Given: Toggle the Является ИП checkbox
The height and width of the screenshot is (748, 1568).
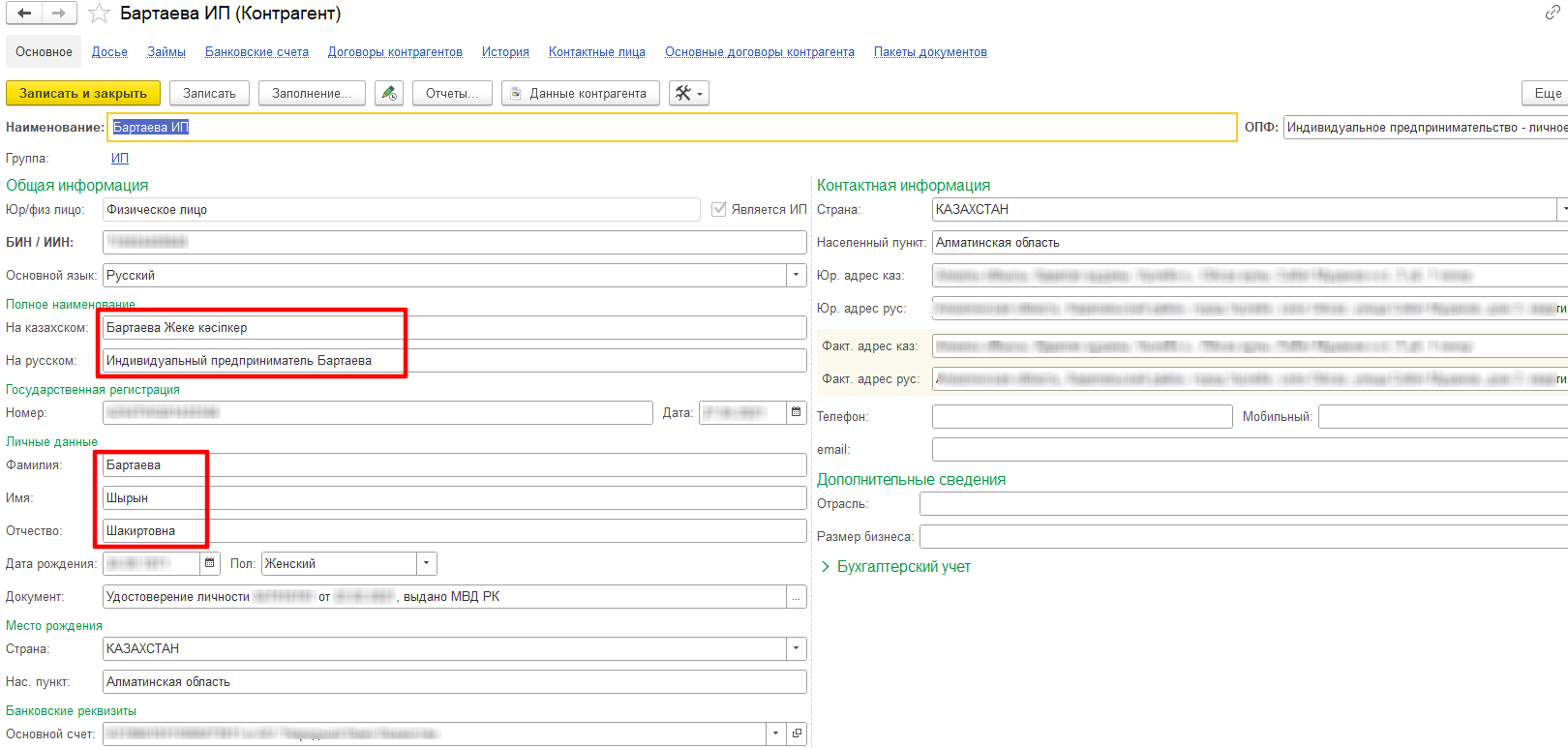Looking at the screenshot, I should [719, 209].
